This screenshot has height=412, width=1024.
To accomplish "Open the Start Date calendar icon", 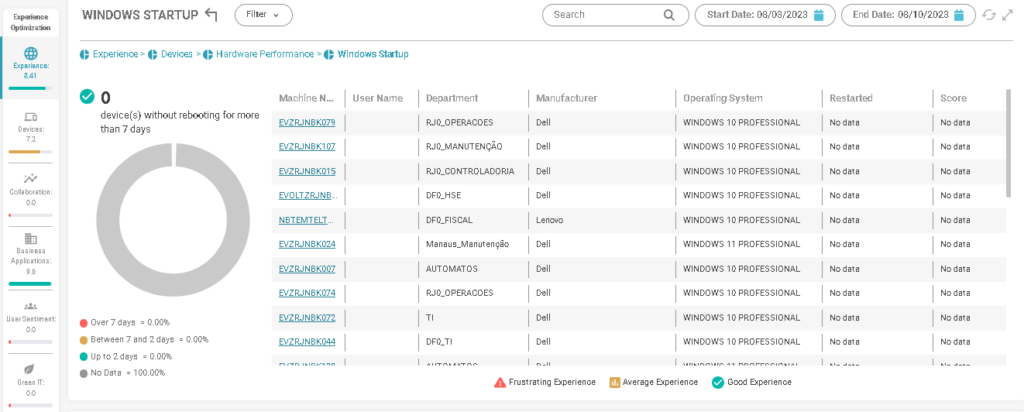I will (818, 15).
